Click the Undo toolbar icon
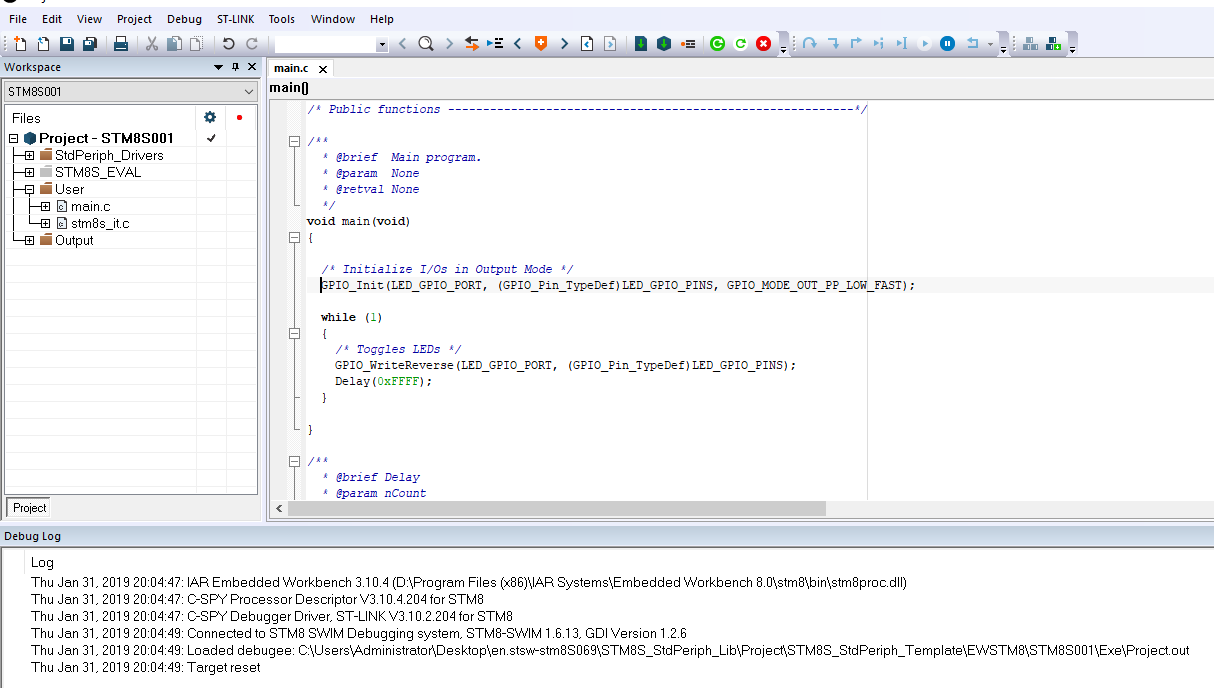Viewport: 1214px width, 688px height. tap(228, 44)
